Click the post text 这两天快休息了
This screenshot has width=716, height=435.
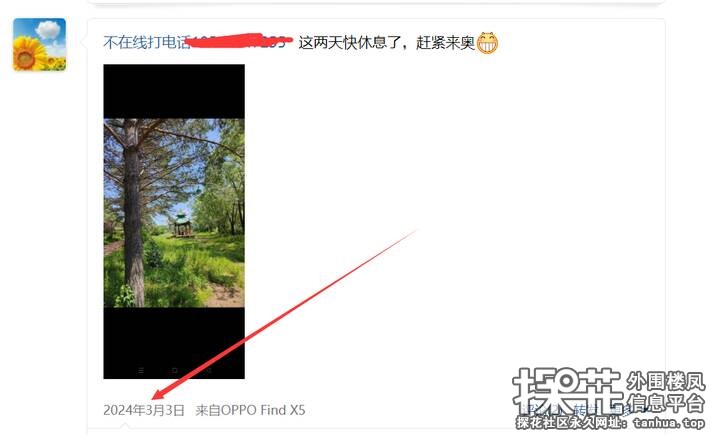(349, 42)
